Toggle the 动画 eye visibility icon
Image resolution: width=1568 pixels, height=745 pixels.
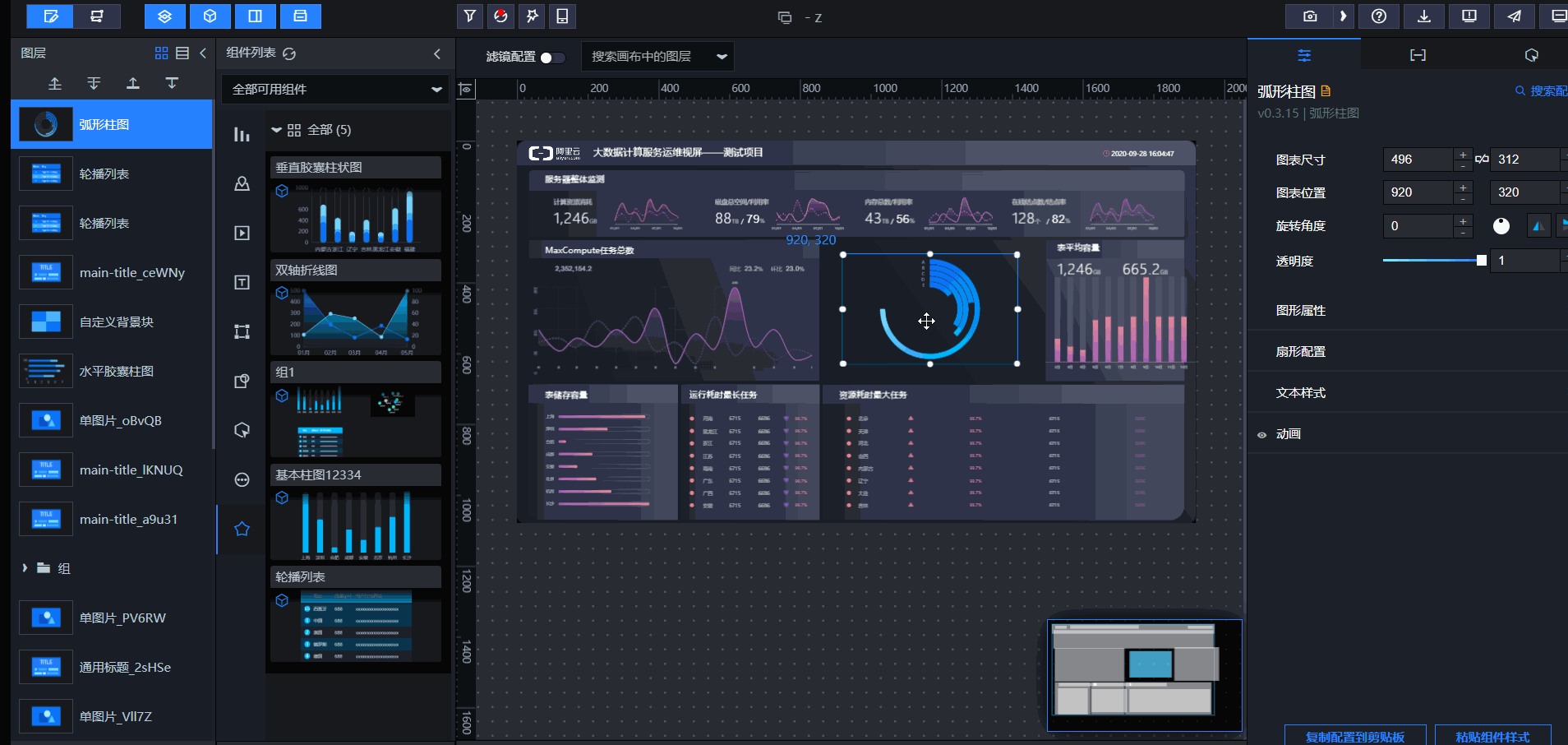(1262, 434)
